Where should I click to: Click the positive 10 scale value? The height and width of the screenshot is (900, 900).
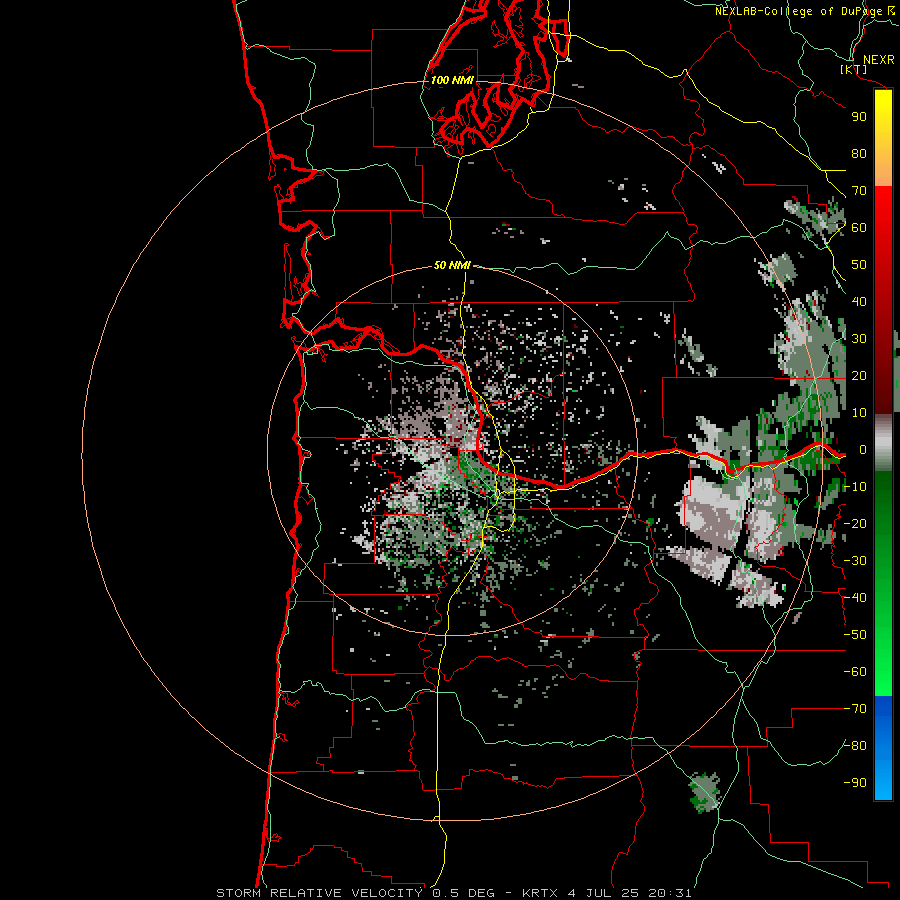tap(859, 413)
